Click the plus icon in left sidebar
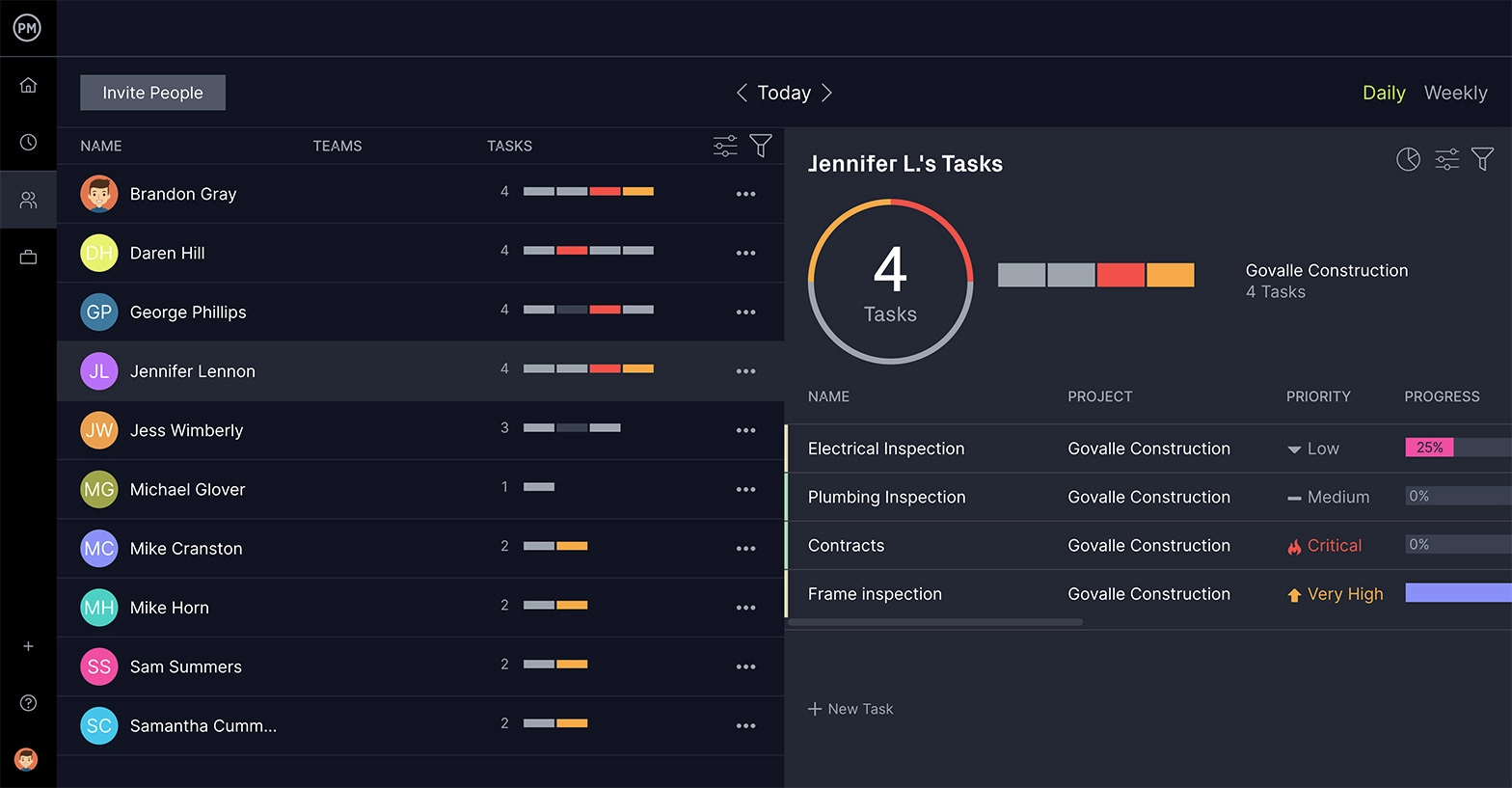Screen dimensions: 1512x788 pos(28,646)
